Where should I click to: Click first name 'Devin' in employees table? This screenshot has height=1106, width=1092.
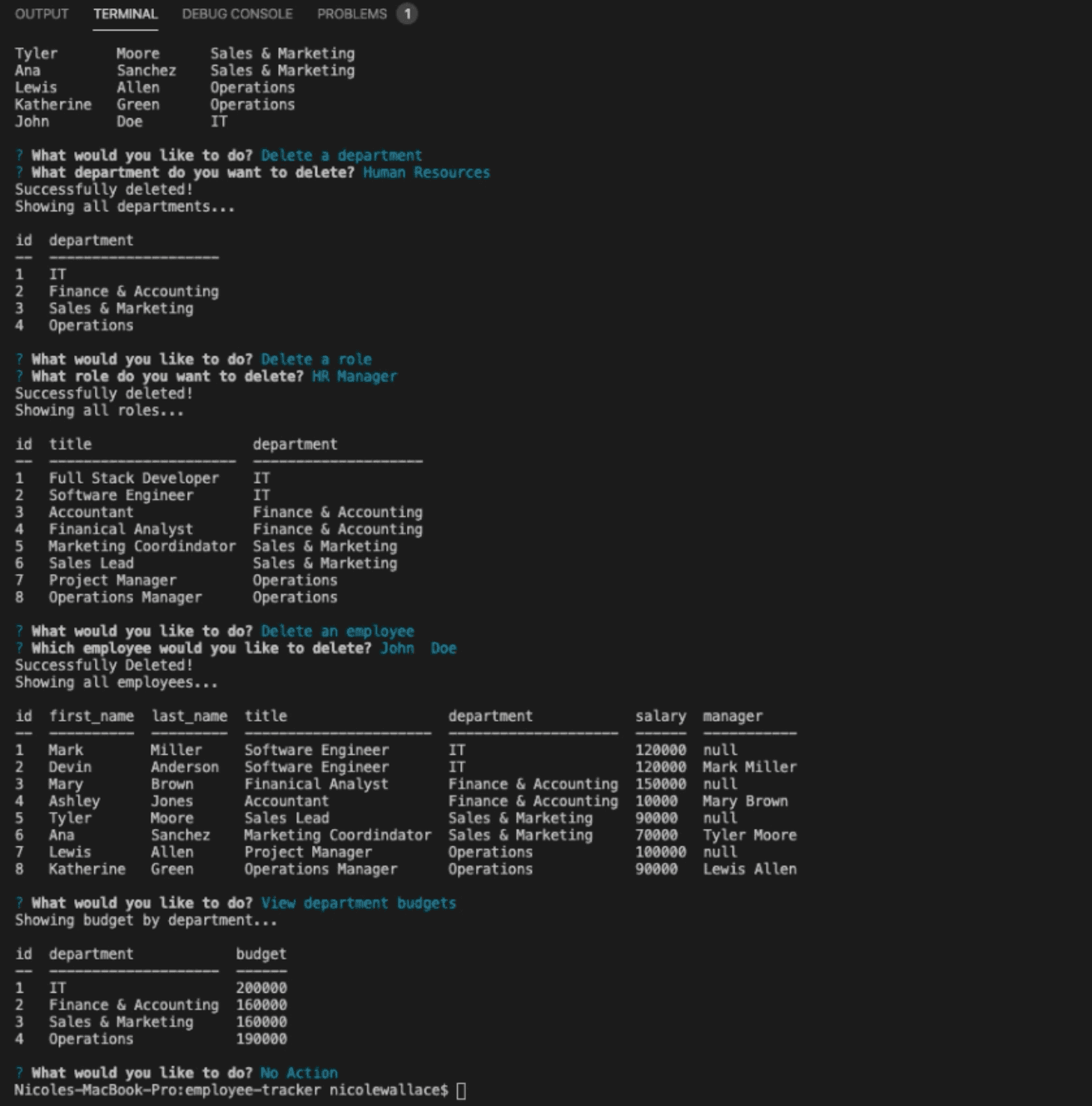pyautogui.click(x=70, y=767)
